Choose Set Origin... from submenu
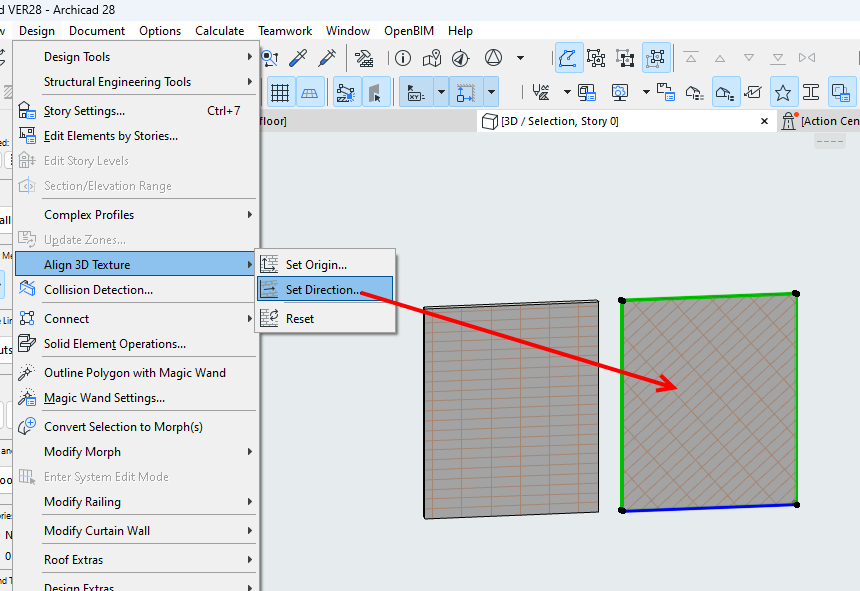 [x=325, y=264]
